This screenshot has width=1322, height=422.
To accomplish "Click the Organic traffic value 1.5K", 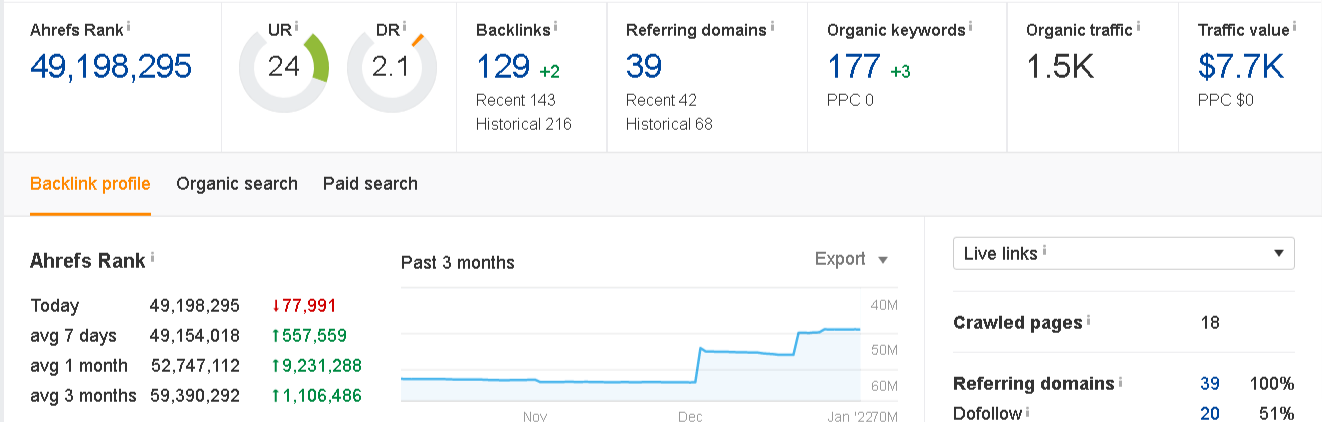I will (1061, 67).
